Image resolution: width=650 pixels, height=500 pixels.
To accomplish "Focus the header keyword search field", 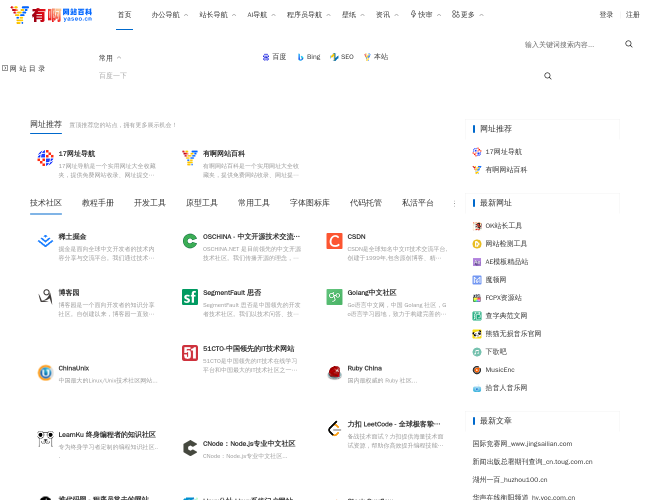I will 570,44.
